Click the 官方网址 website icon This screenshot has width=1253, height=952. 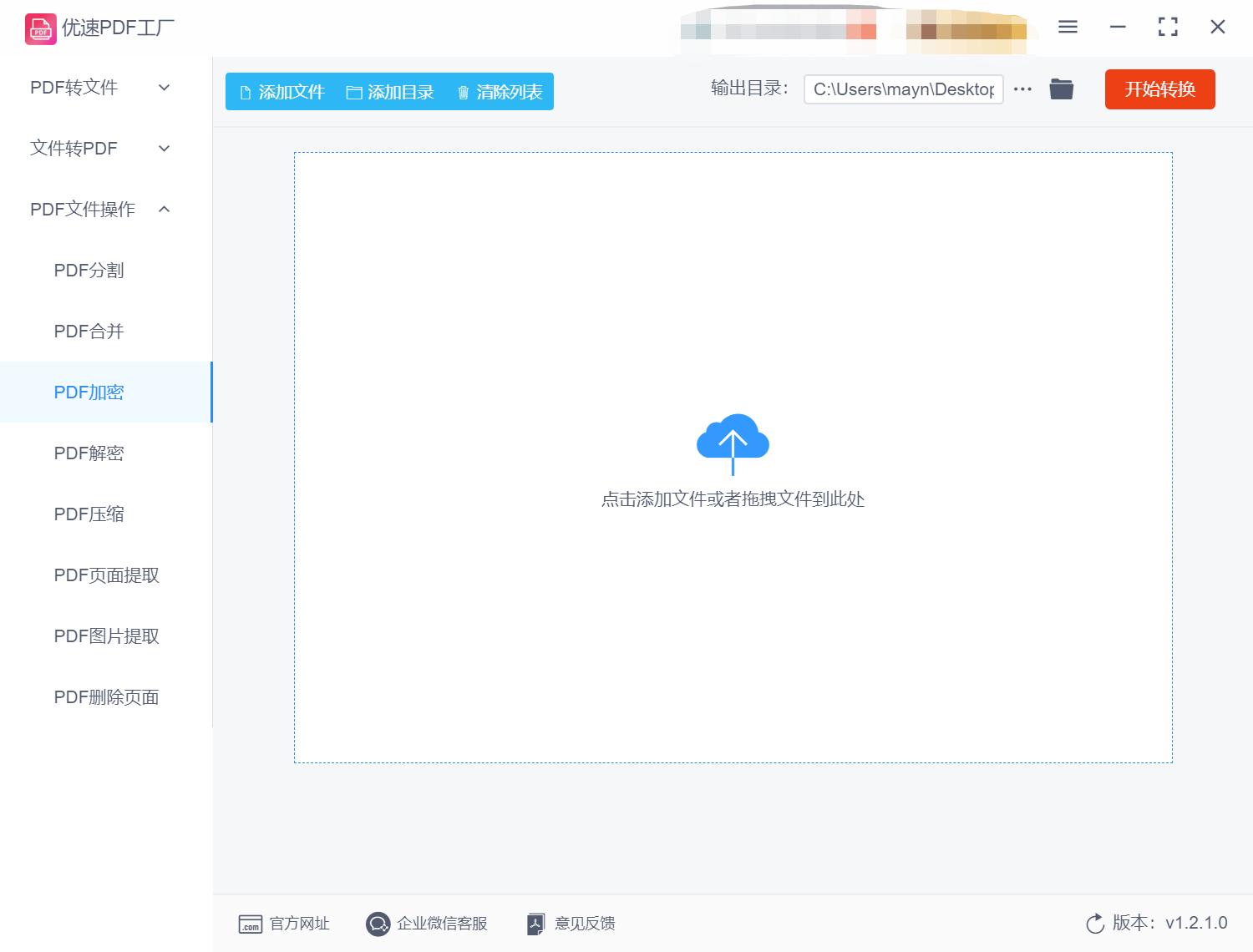tap(251, 924)
